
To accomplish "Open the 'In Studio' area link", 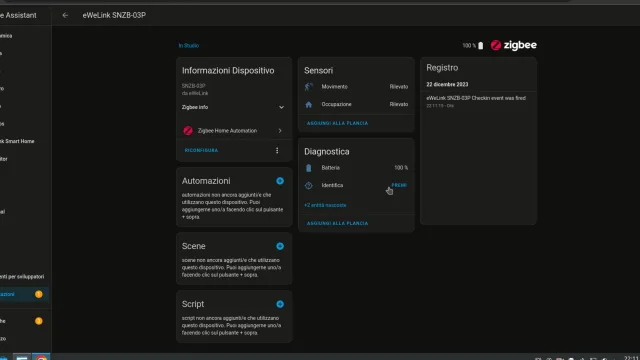I will (x=189, y=45).
